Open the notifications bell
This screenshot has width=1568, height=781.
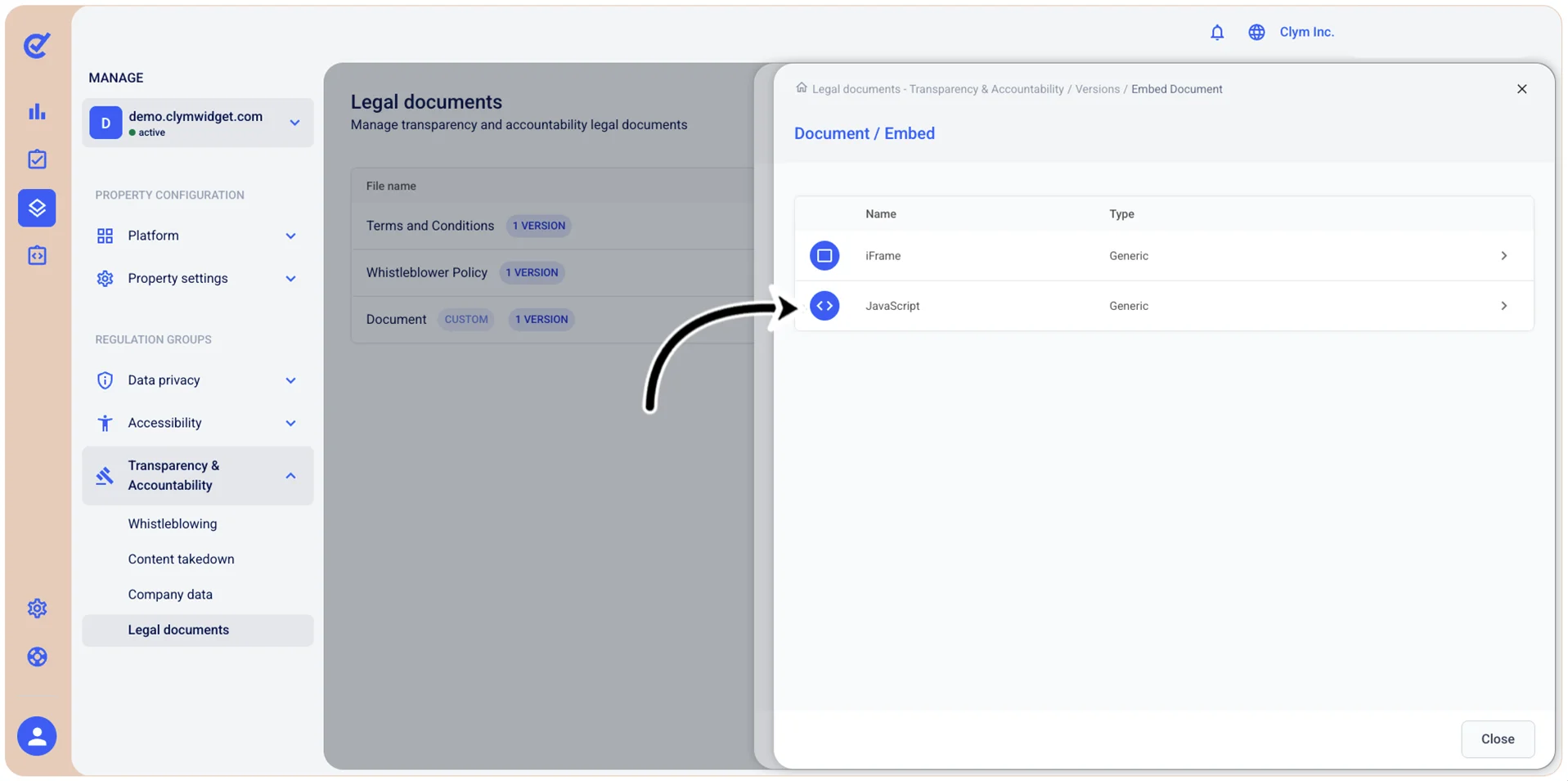pos(1217,32)
